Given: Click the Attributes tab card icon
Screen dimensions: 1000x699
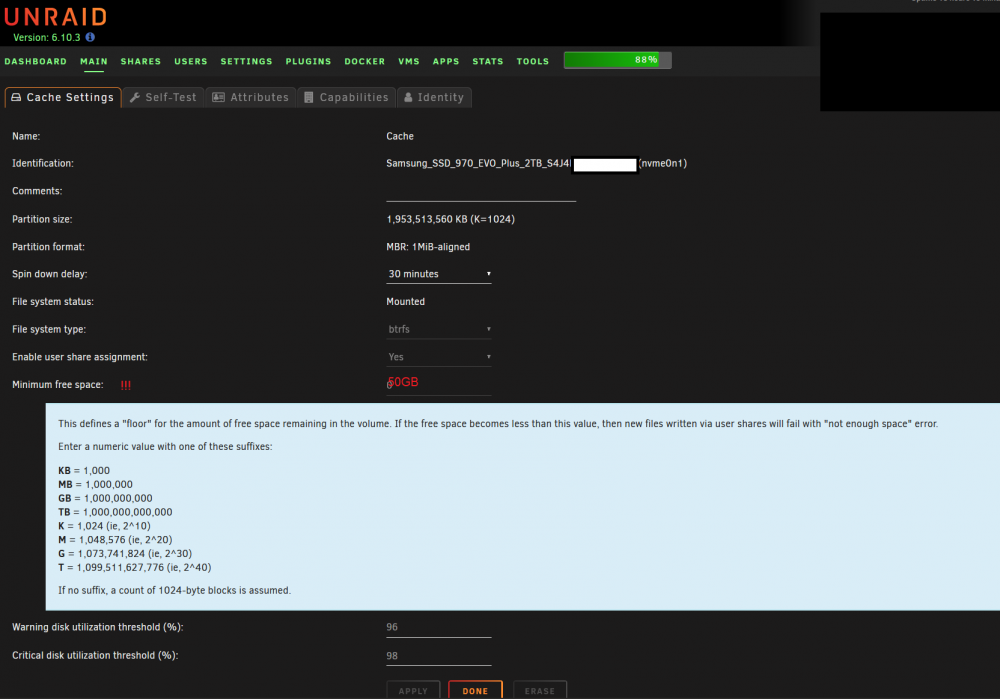Looking at the screenshot, I should 218,98.
